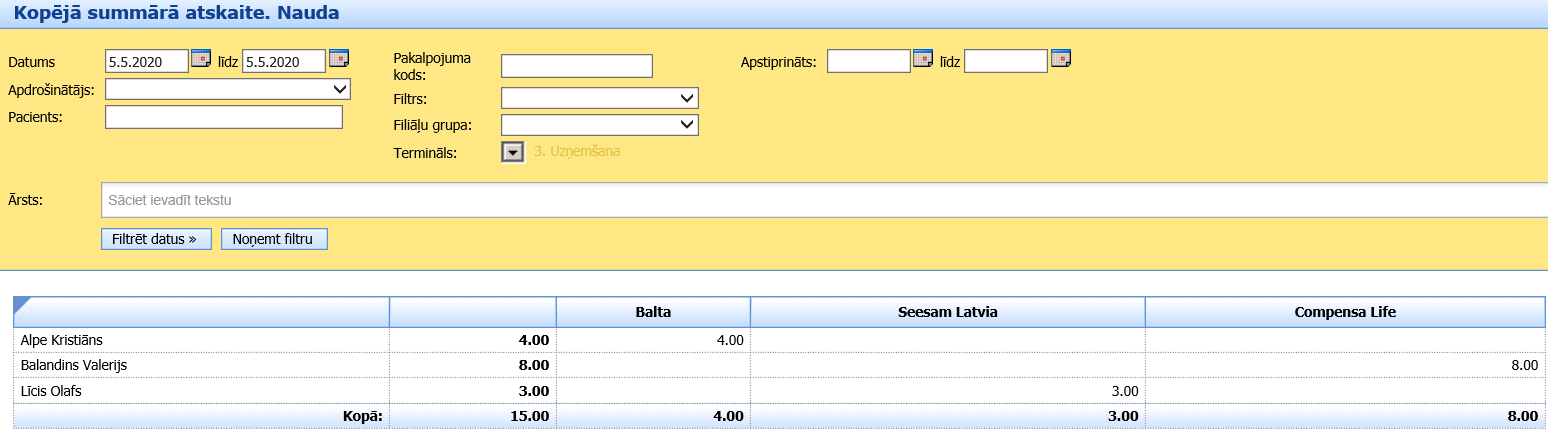Open the Filtrs dropdown list

[x=599, y=98]
